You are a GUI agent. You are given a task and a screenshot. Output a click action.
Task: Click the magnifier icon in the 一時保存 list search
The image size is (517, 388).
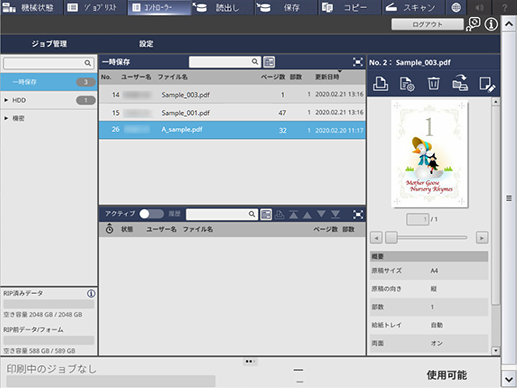pyautogui.click(x=255, y=62)
